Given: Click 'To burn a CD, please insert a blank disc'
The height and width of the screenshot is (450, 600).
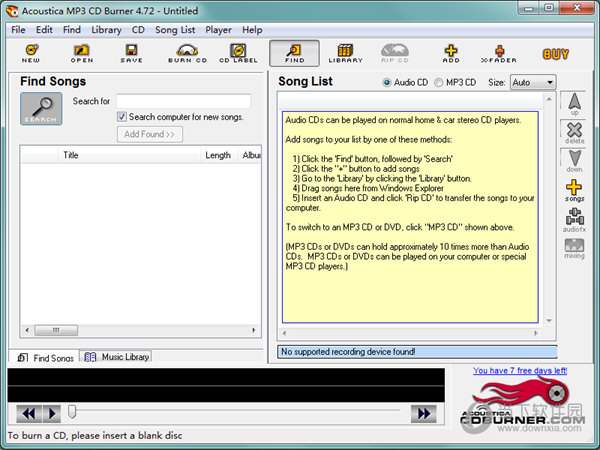Looking at the screenshot, I should pyautogui.click(x=95, y=435).
